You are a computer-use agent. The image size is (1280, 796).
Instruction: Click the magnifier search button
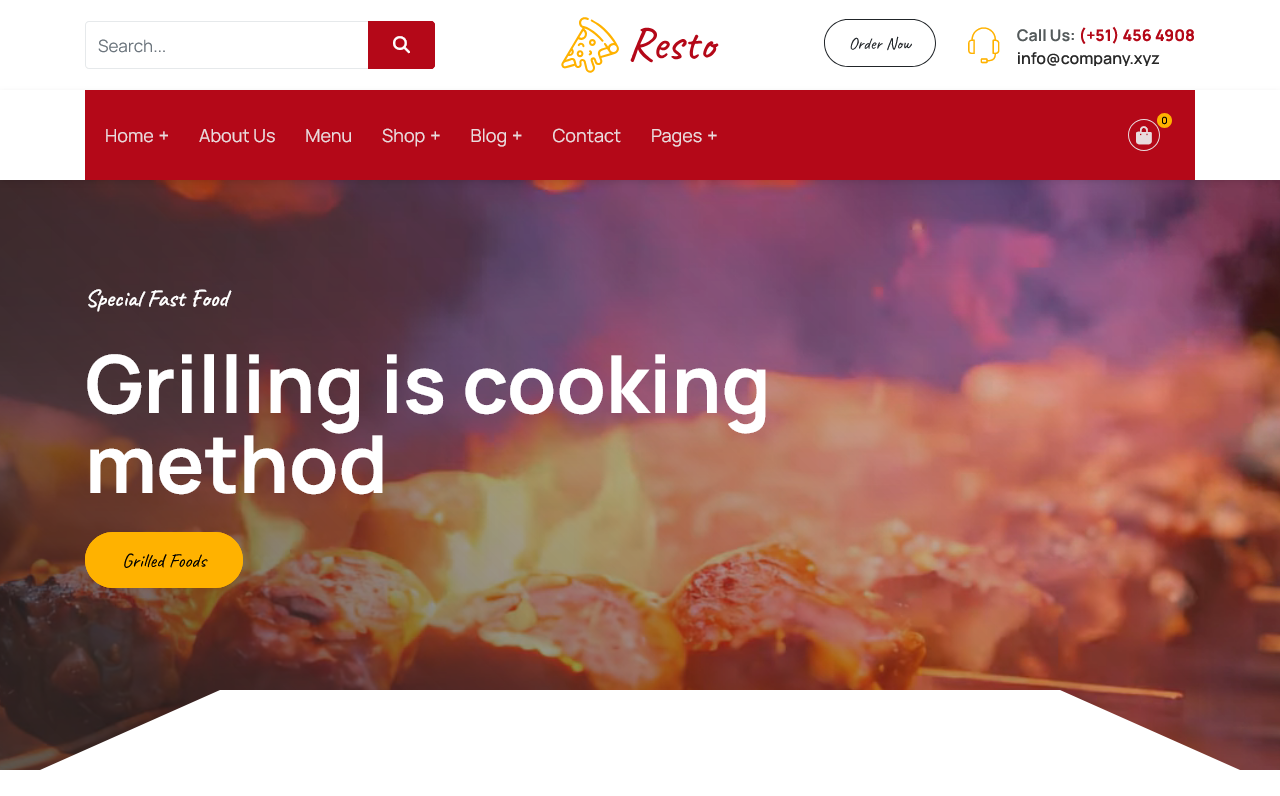(x=401, y=45)
